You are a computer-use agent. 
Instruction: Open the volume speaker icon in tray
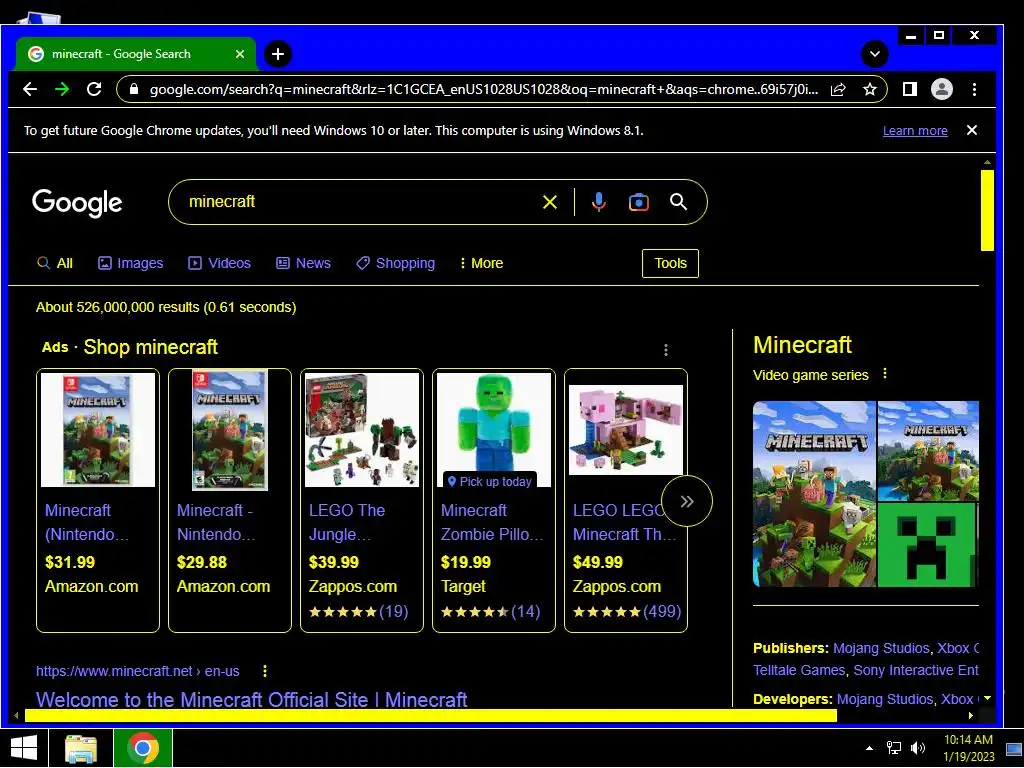[918, 748]
